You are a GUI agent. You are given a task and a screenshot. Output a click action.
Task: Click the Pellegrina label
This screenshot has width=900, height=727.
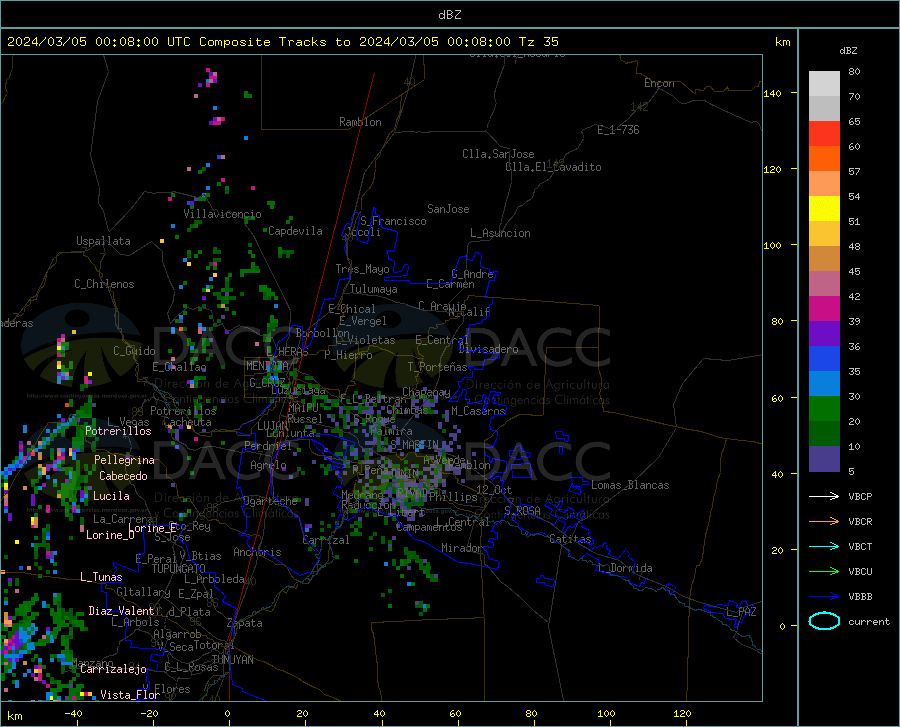pos(125,460)
